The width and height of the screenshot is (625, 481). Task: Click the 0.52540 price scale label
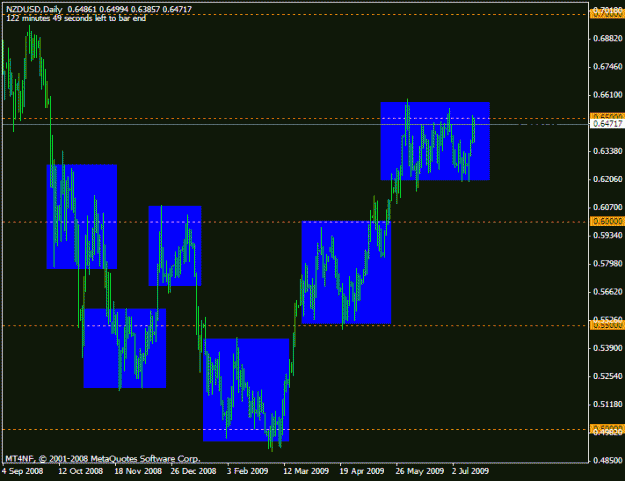click(x=607, y=376)
